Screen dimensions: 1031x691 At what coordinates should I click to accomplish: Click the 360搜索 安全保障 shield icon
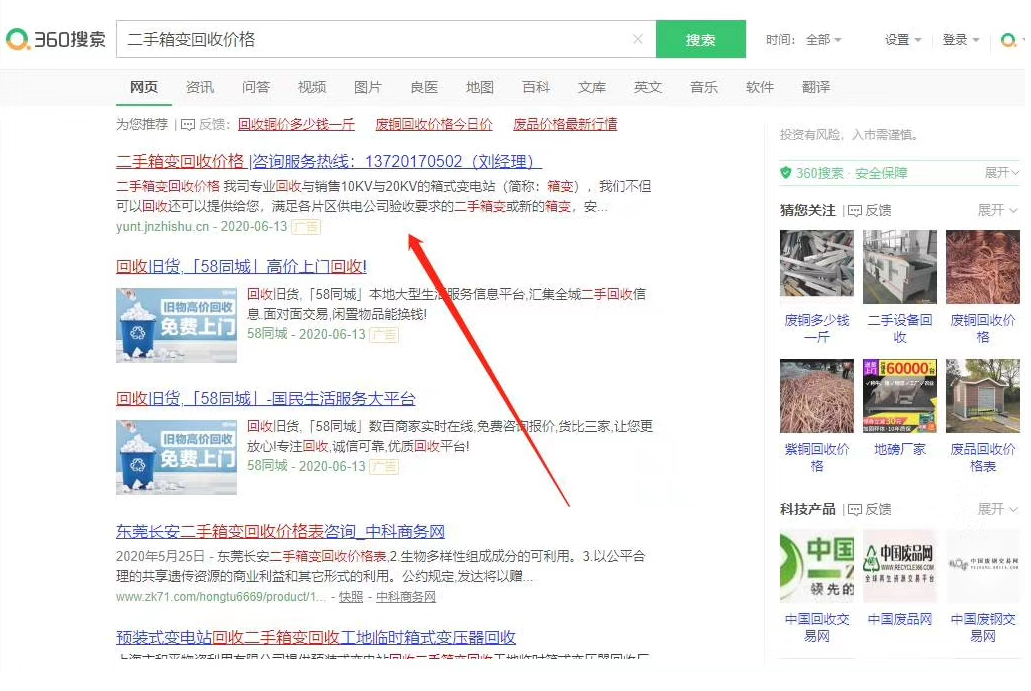(x=785, y=173)
